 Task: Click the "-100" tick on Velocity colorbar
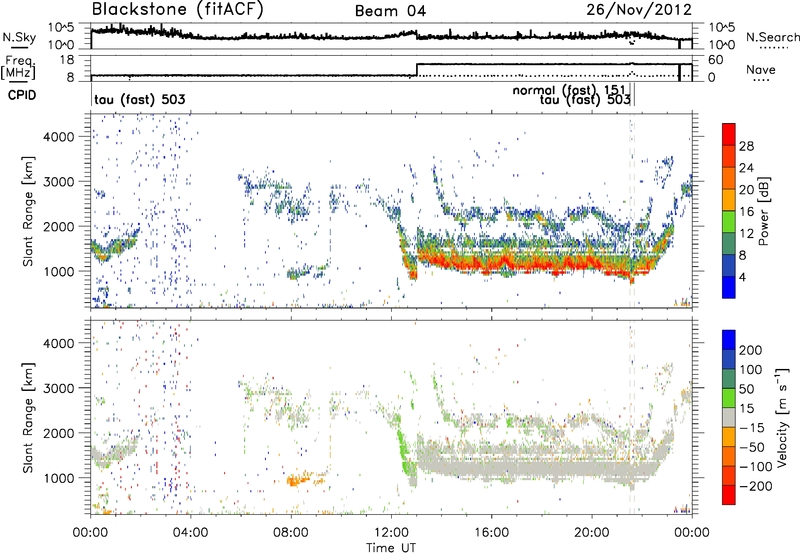click(x=756, y=467)
